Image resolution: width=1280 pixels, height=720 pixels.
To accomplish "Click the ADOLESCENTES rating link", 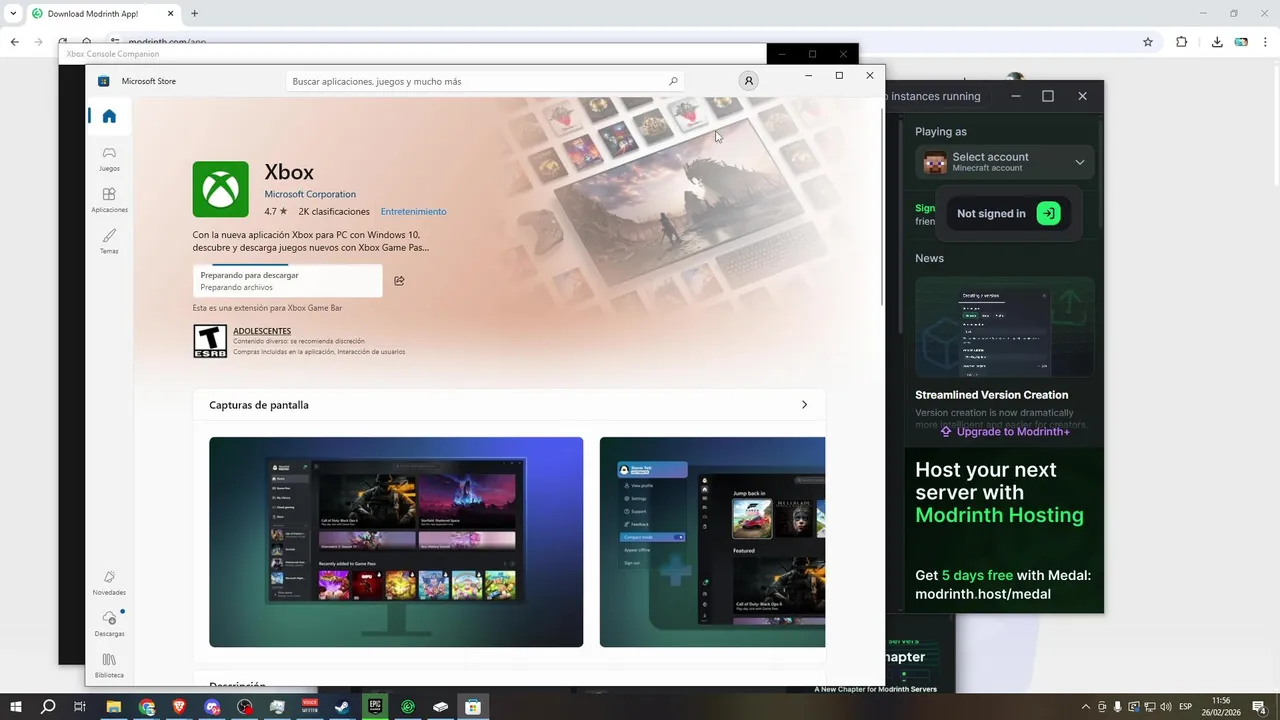I will (262, 331).
